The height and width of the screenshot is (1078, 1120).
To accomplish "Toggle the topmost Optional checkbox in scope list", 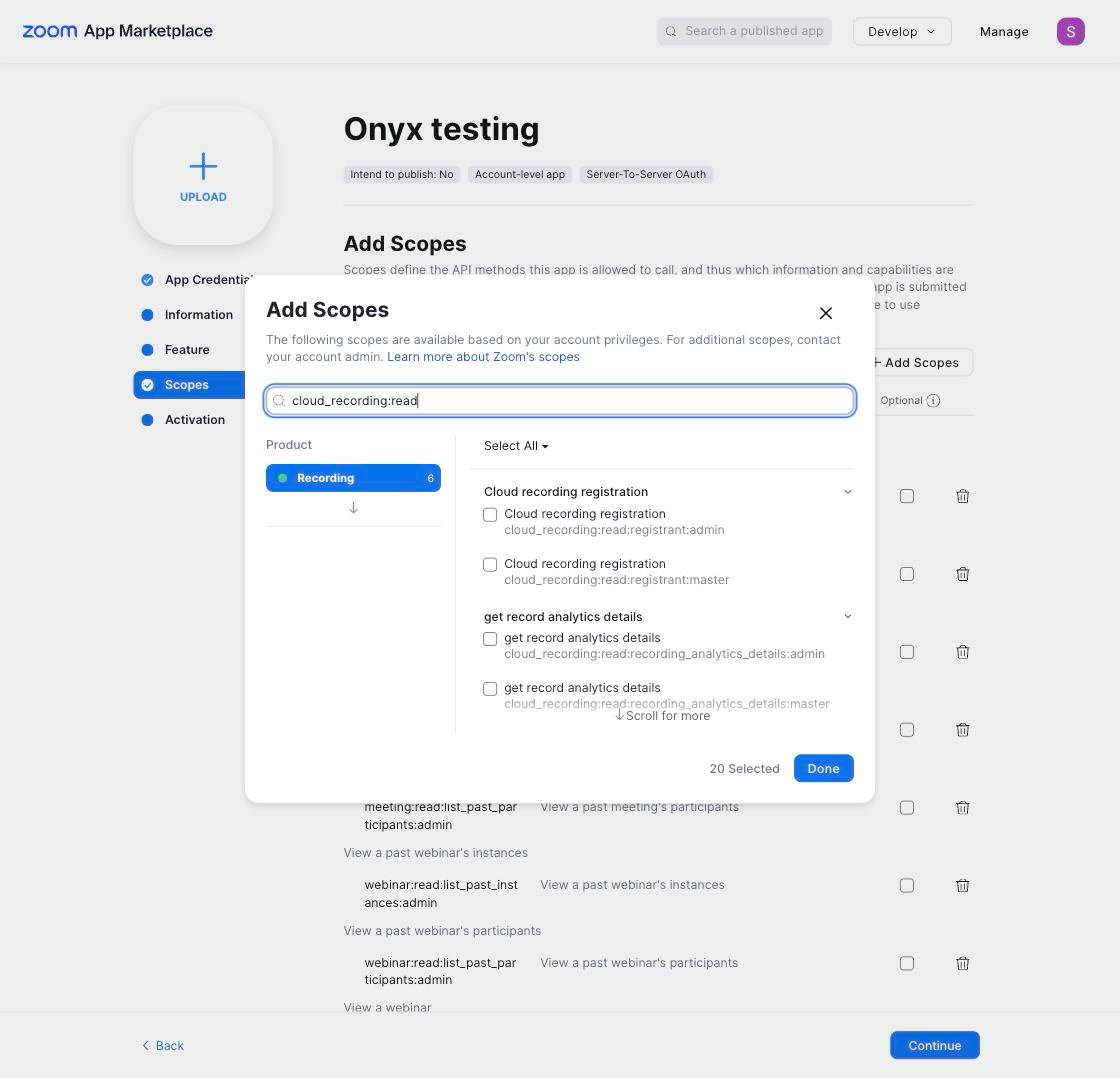I will pos(906,496).
